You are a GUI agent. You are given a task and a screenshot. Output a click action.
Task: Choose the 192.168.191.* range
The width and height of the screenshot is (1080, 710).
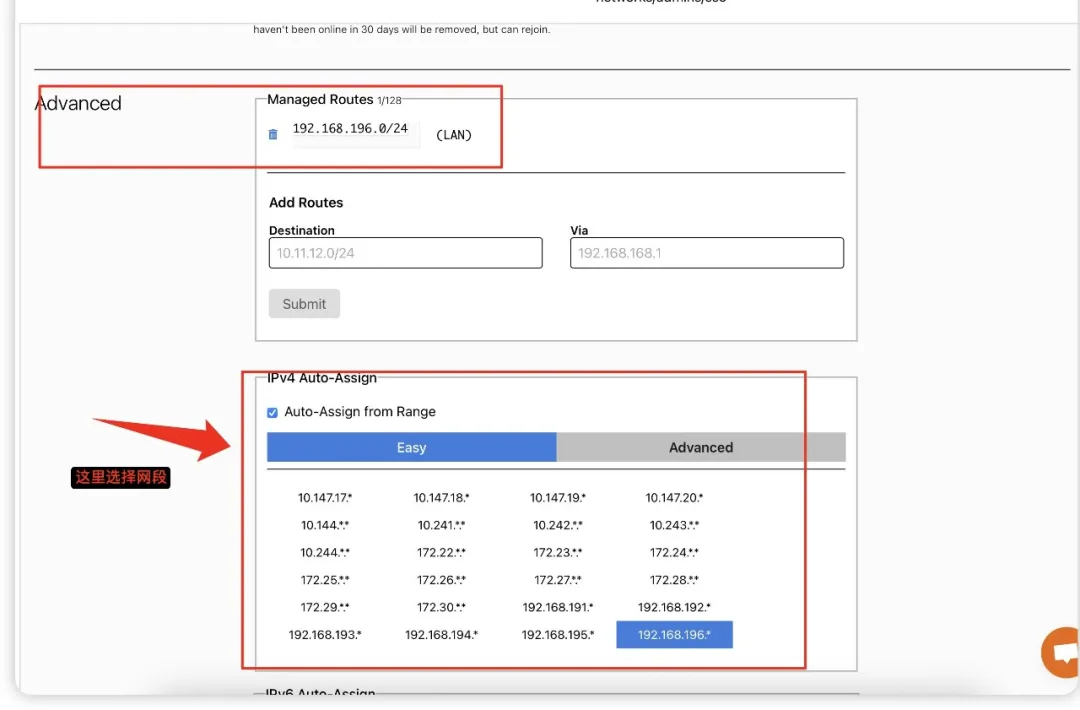558,607
